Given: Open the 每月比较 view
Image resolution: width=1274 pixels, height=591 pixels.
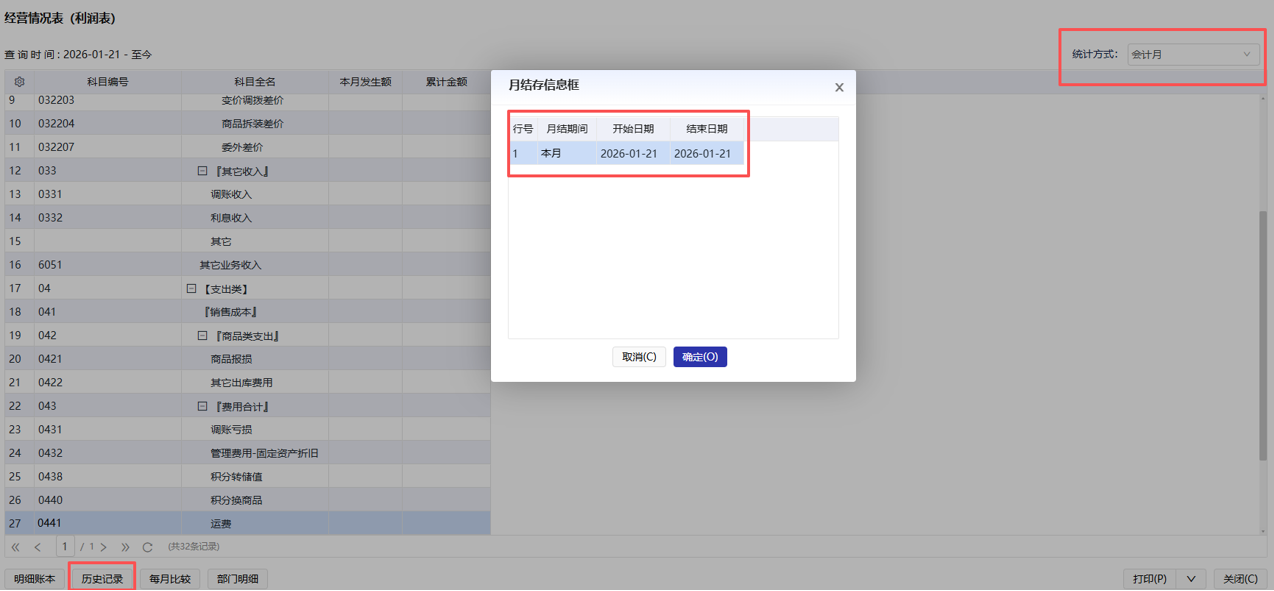Looking at the screenshot, I should (170, 579).
